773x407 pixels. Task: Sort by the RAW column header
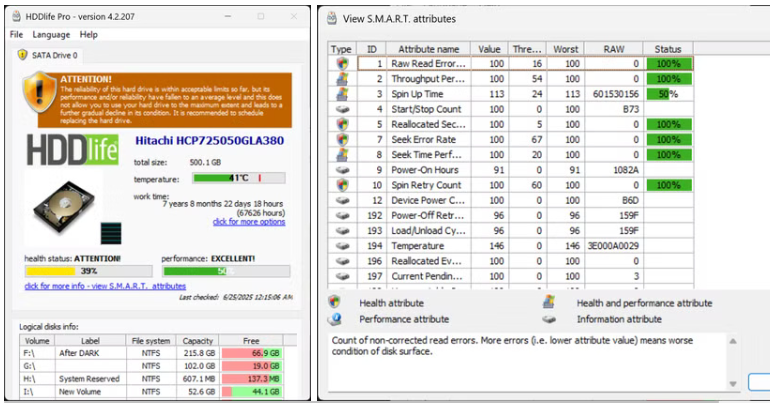613,48
